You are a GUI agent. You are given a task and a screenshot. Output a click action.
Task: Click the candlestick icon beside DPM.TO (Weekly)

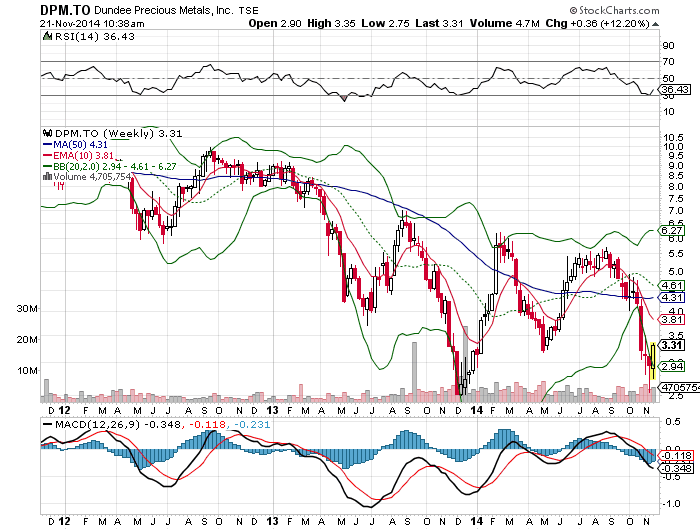47,133
